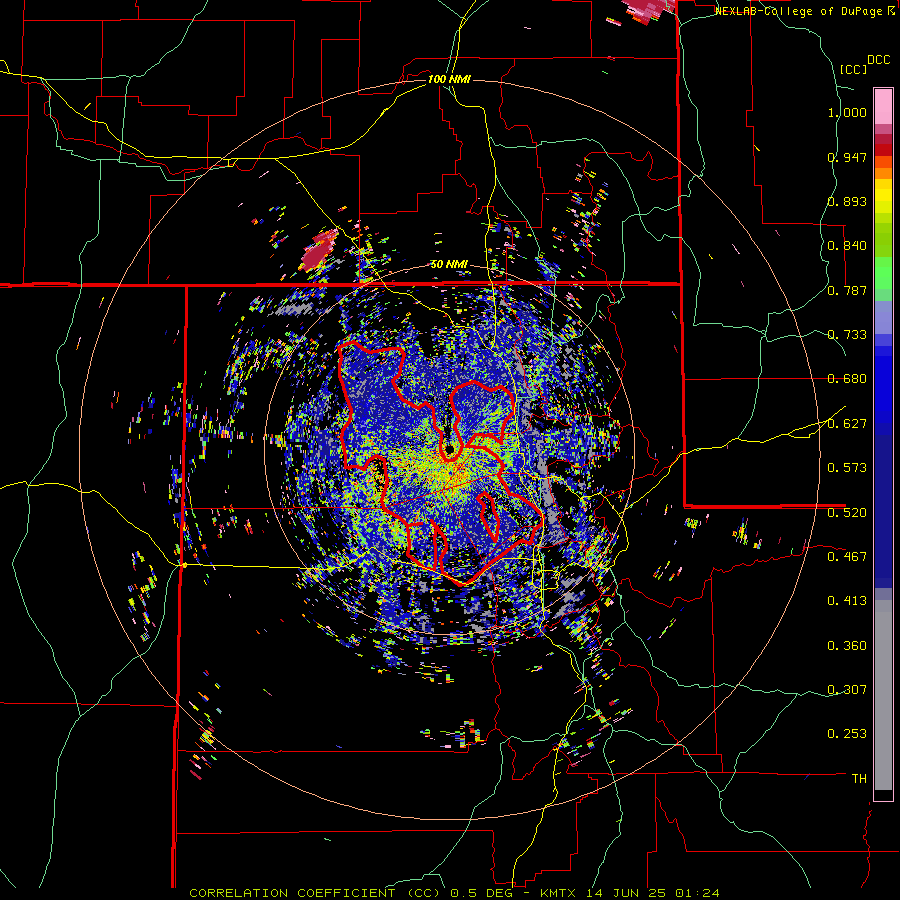Select the 0.680 scale value

coord(847,379)
